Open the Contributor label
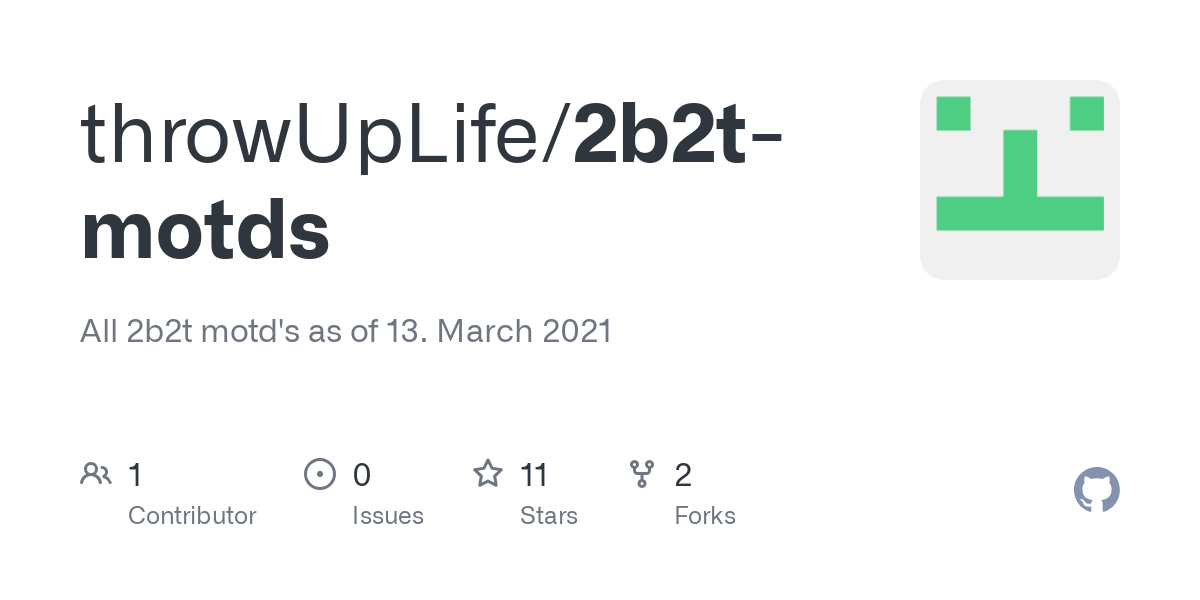 [x=192, y=516]
